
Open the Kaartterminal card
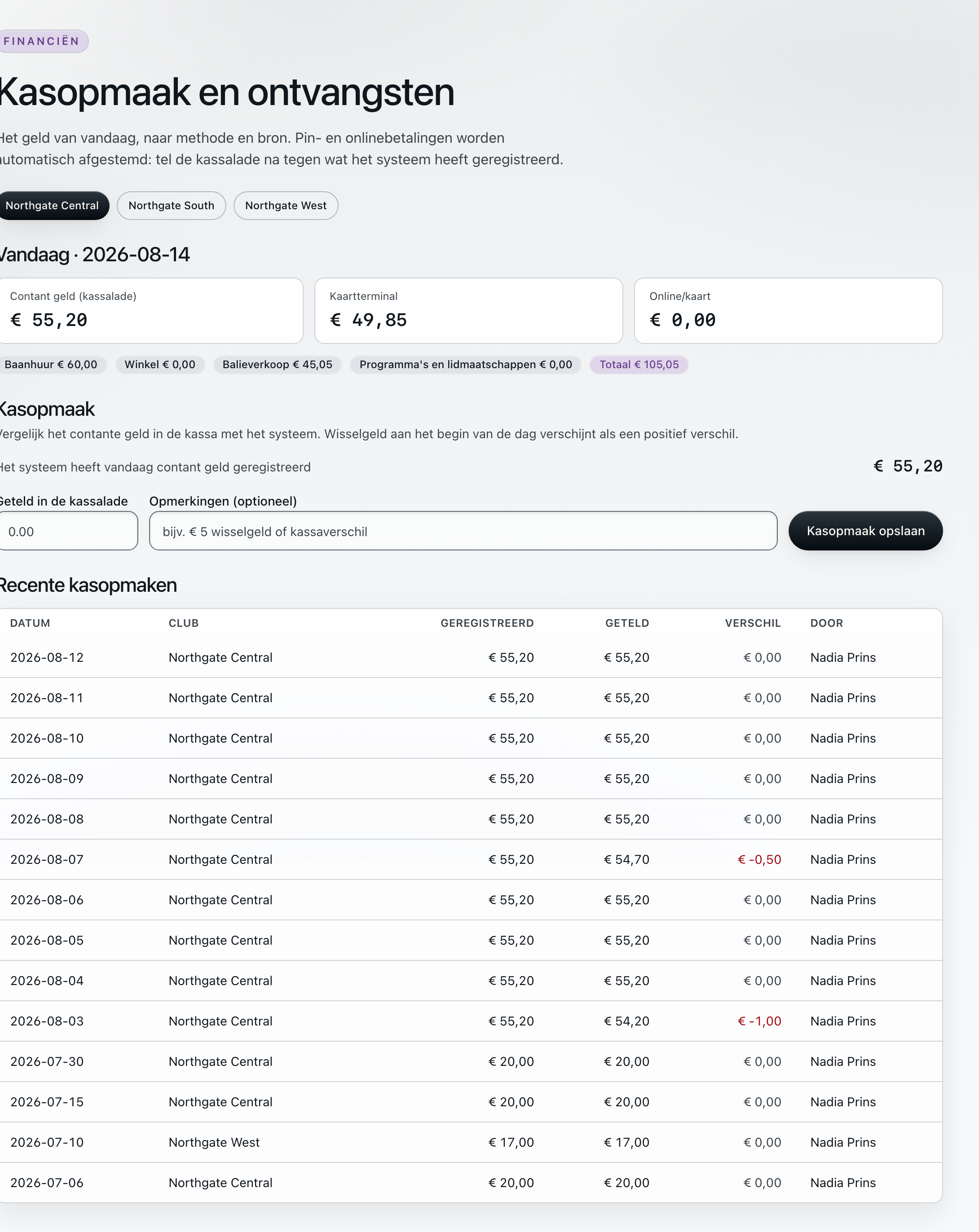469,311
